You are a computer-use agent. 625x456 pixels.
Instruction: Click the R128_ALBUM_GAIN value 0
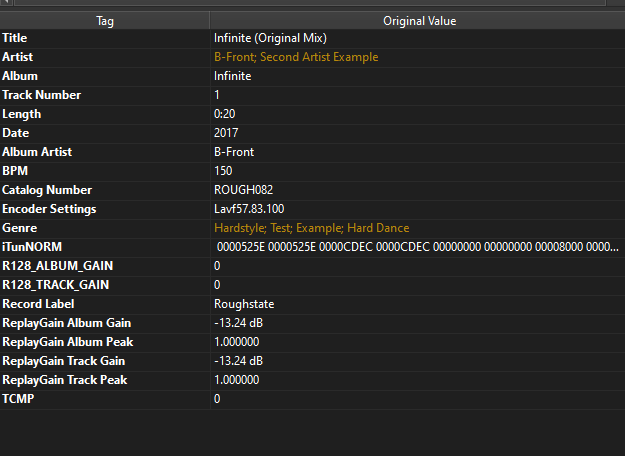[x=217, y=266]
